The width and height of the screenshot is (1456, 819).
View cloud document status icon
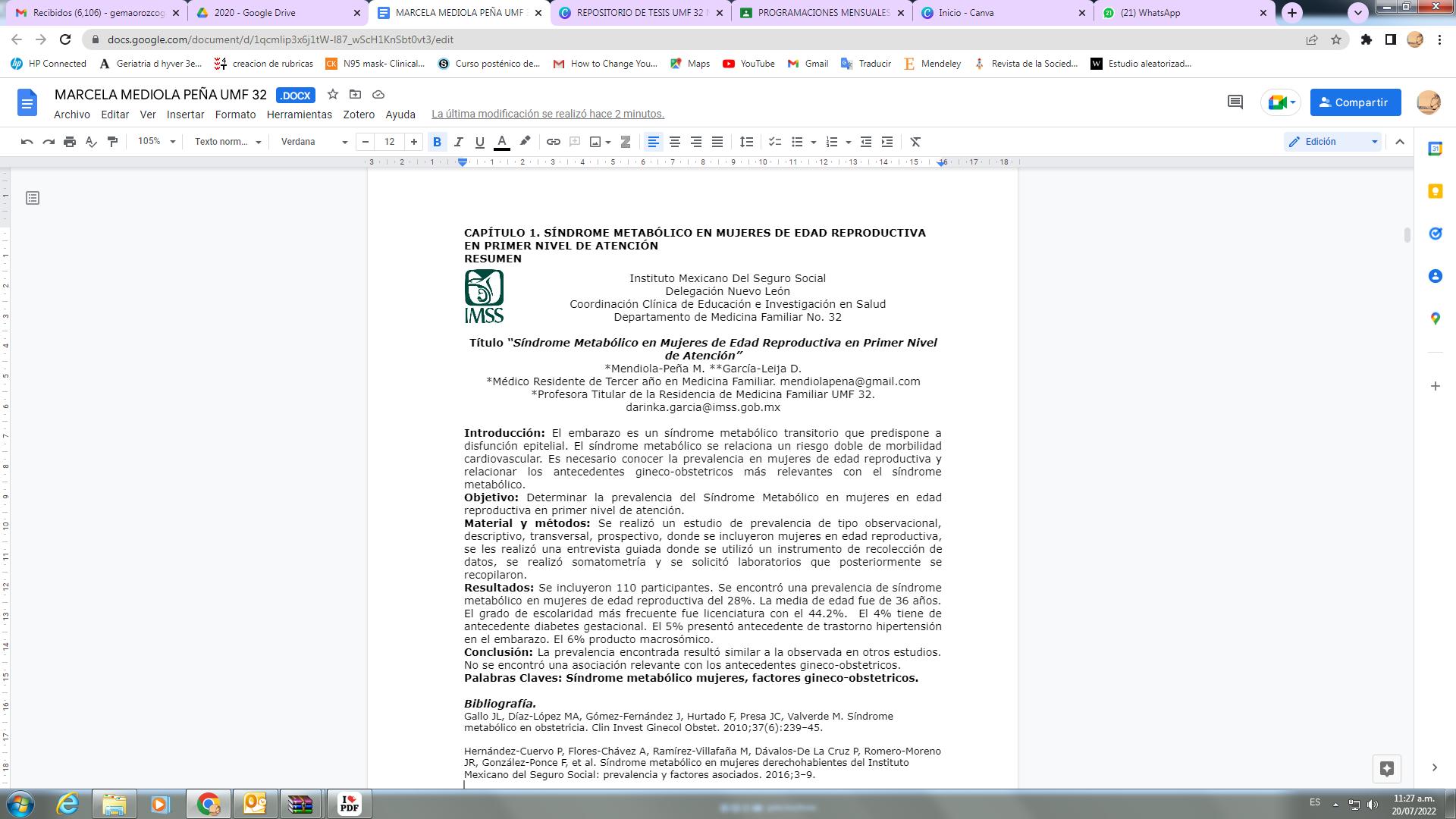tap(378, 95)
